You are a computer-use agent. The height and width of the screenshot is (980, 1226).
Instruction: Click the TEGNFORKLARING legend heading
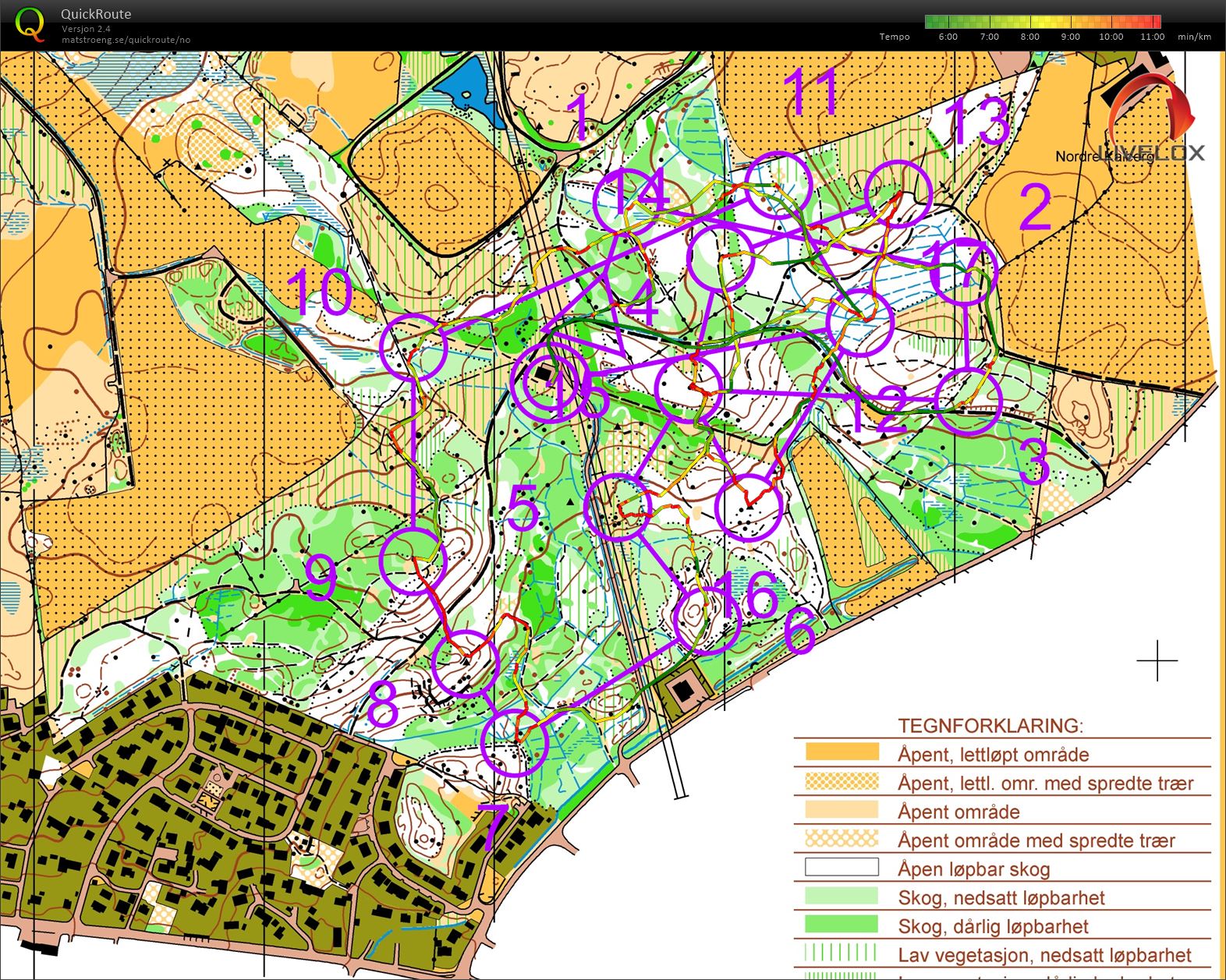[990, 725]
